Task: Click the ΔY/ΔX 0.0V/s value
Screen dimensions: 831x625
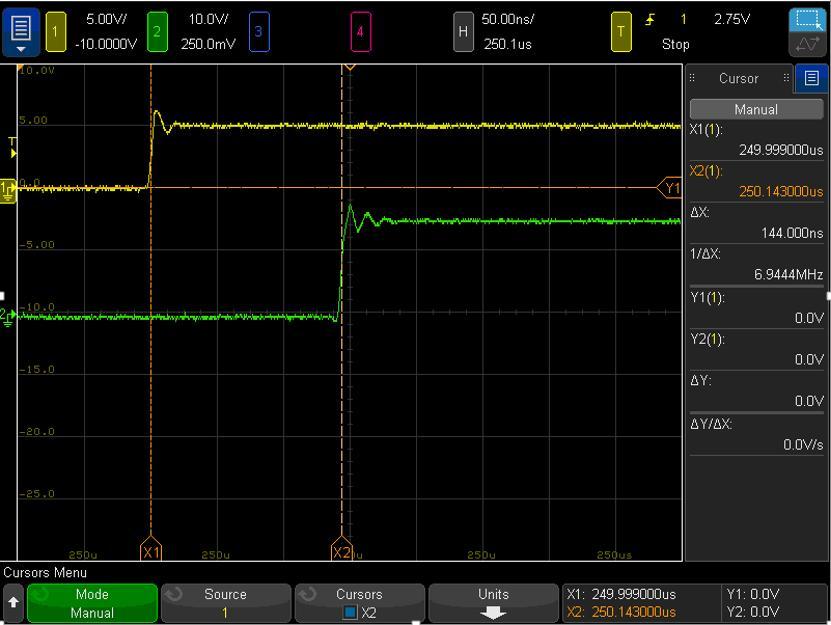Action: tap(803, 444)
